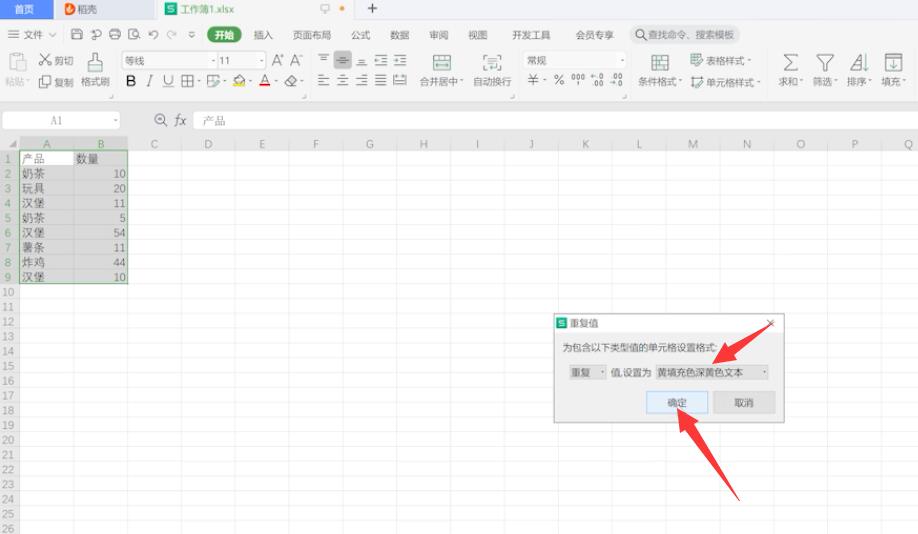Toggle center horizontal alignment
Image resolution: width=918 pixels, height=534 pixels.
tap(342, 81)
